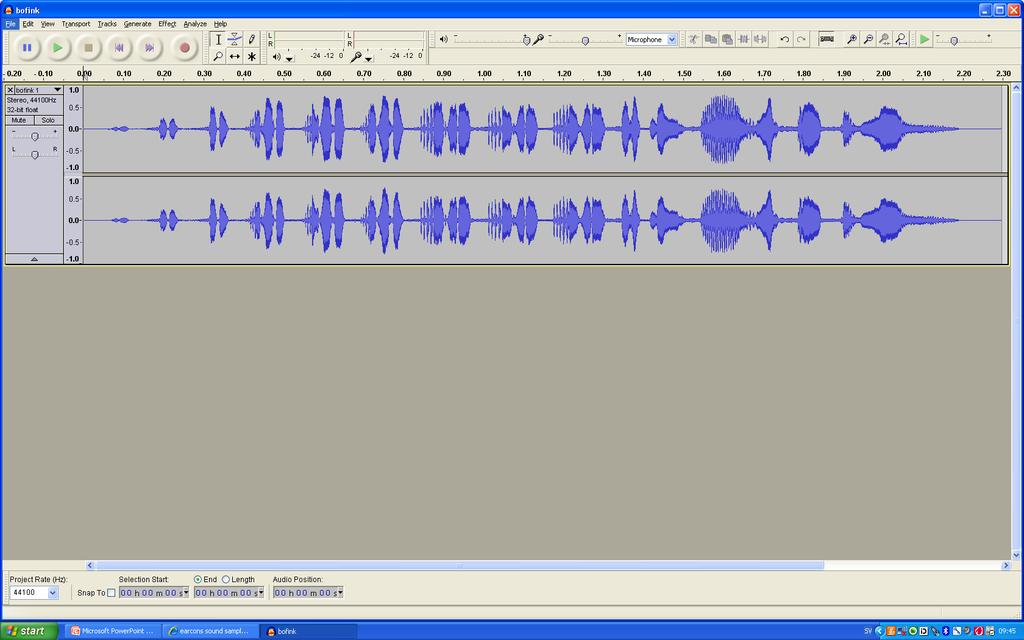Start playback with the green Play button

point(57,47)
